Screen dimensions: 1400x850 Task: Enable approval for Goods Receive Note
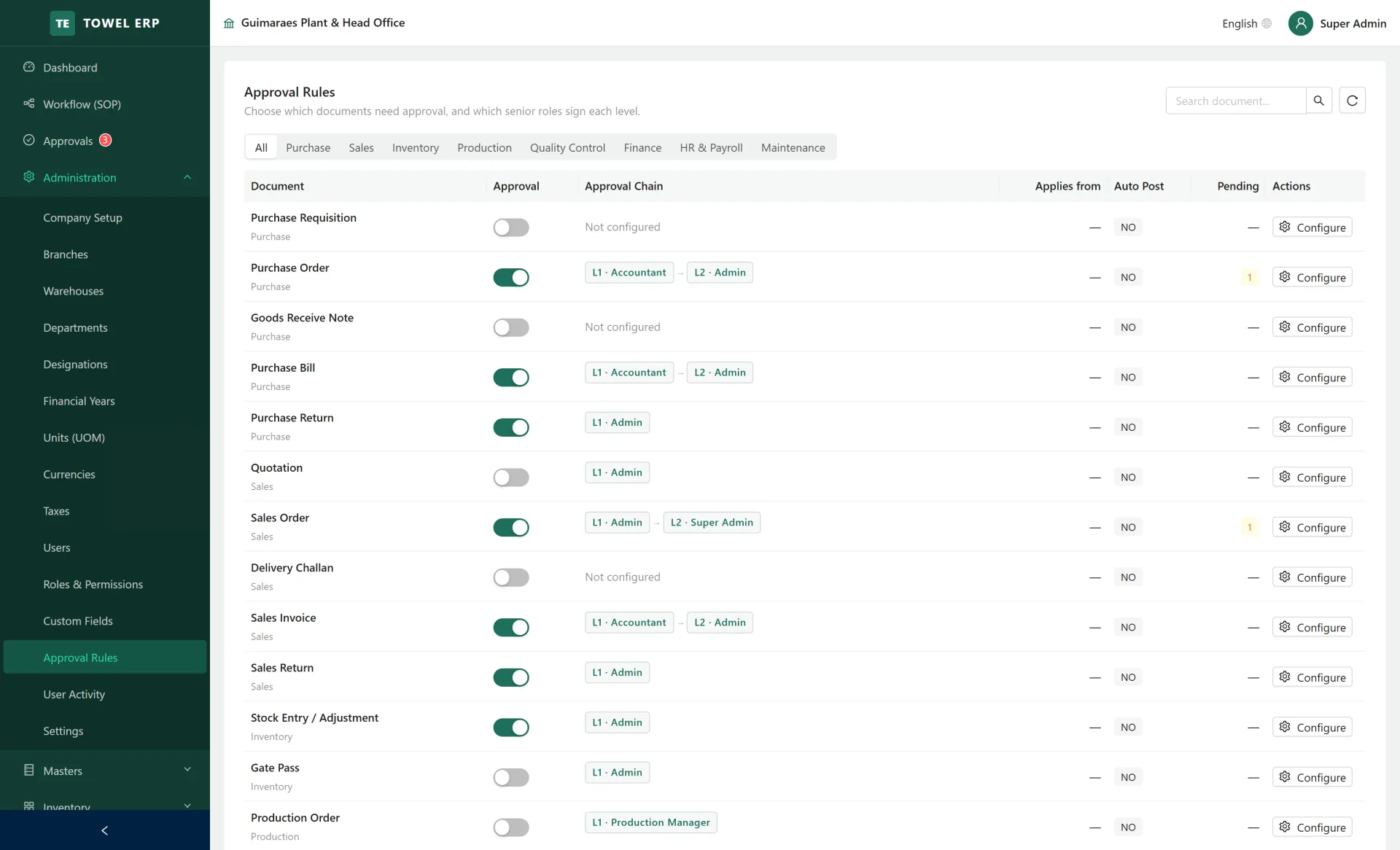[x=510, y=327]
